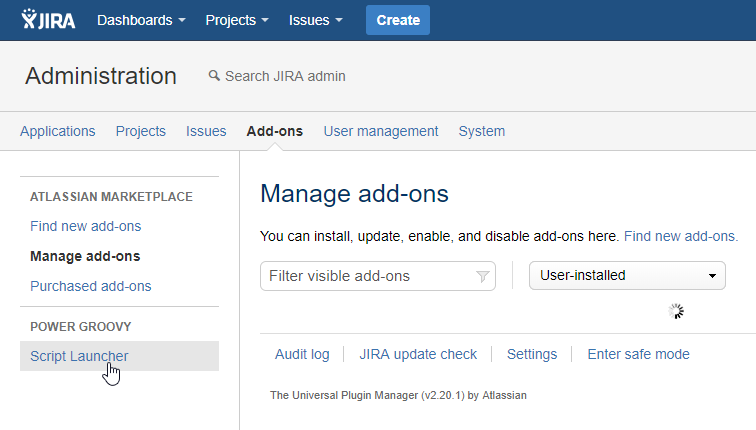This screenshot has width=756, height=430.
Task: Launch Script Launcher from sidebar
Action: (x=79, y=356)
